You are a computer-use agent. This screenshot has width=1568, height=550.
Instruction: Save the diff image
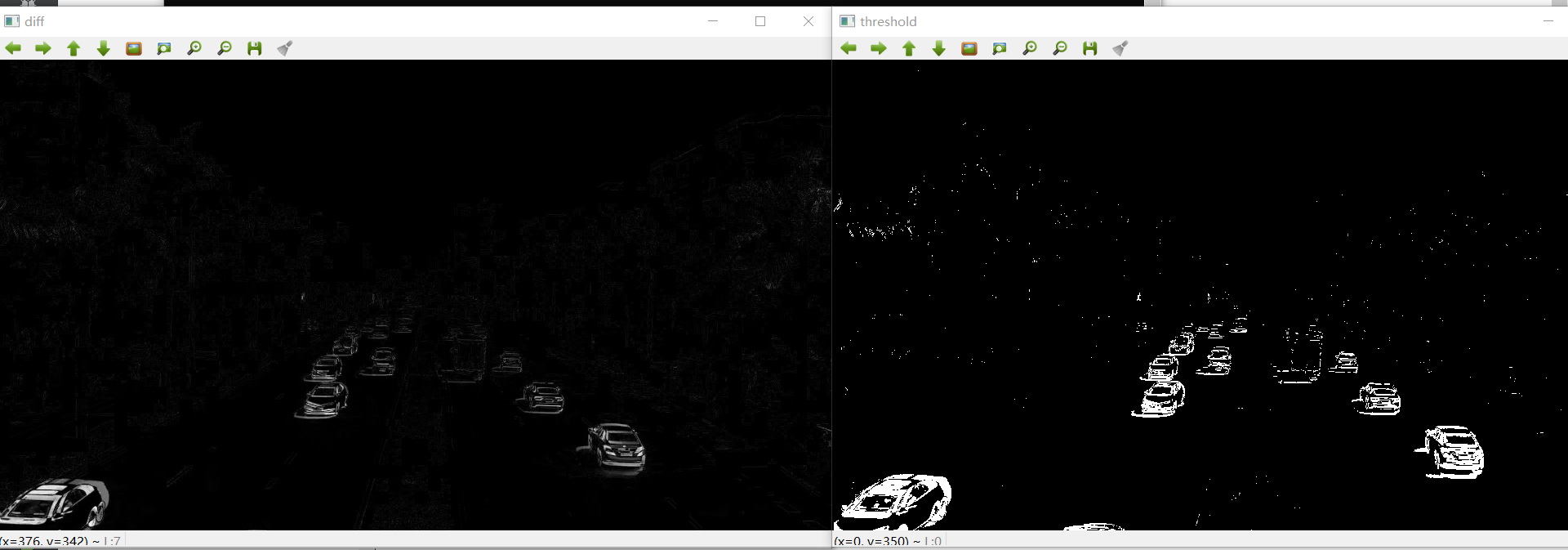coord(255,49)
